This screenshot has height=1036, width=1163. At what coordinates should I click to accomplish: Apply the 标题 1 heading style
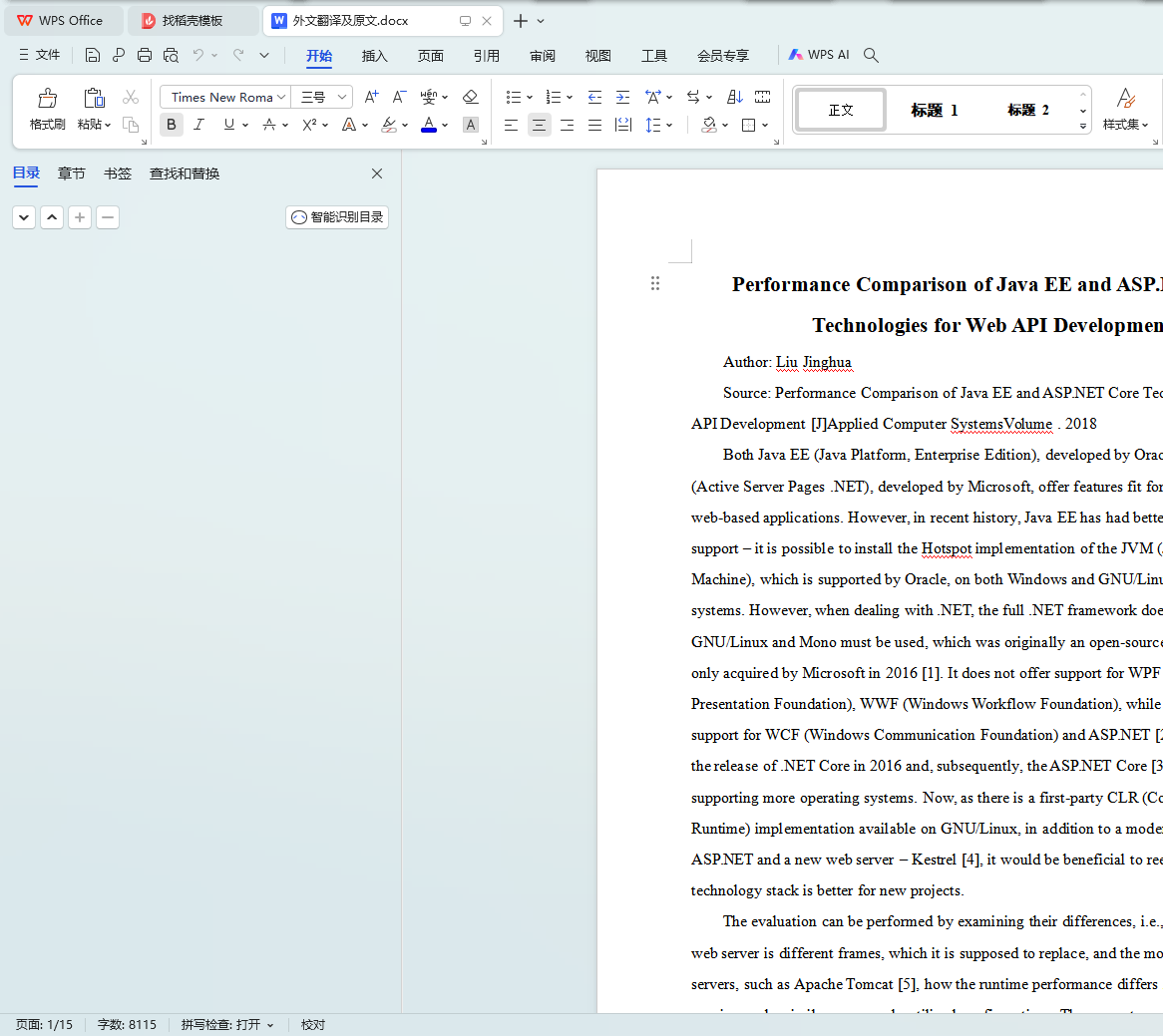935,110
